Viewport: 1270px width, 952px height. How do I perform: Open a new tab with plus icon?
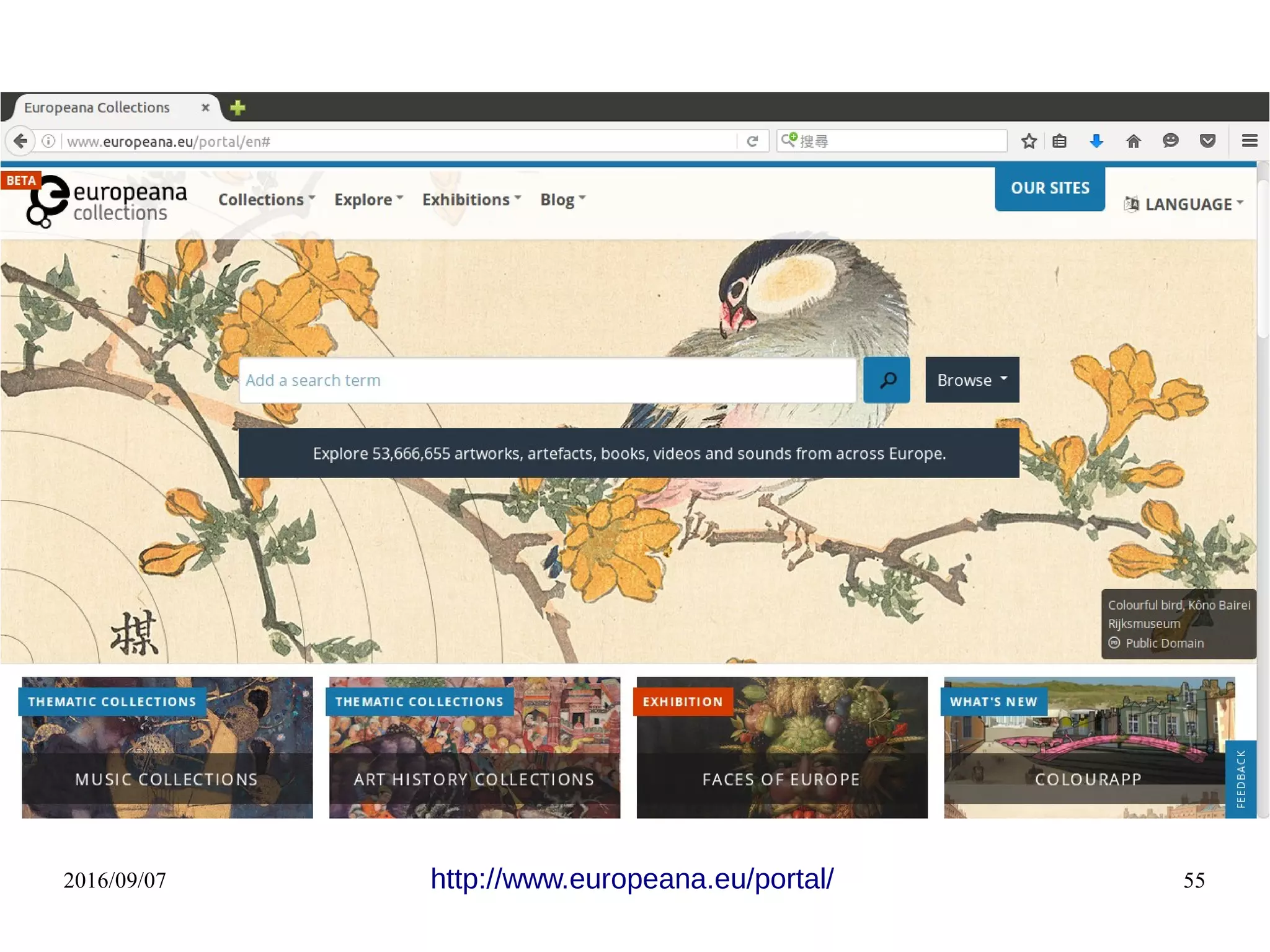tap(238, 108)
